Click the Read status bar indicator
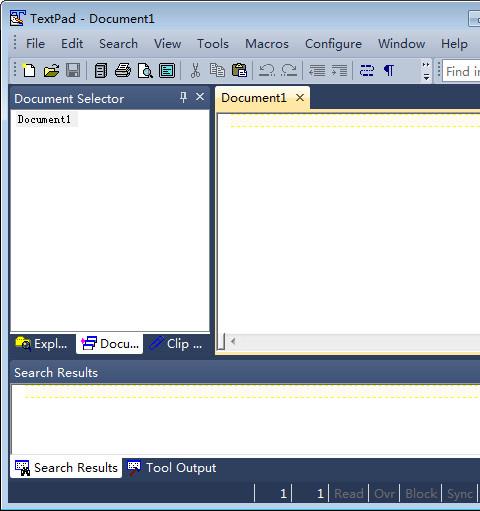The width and height of the screenshot is (480, 511). pyautogui.click(x=349, y=493)
